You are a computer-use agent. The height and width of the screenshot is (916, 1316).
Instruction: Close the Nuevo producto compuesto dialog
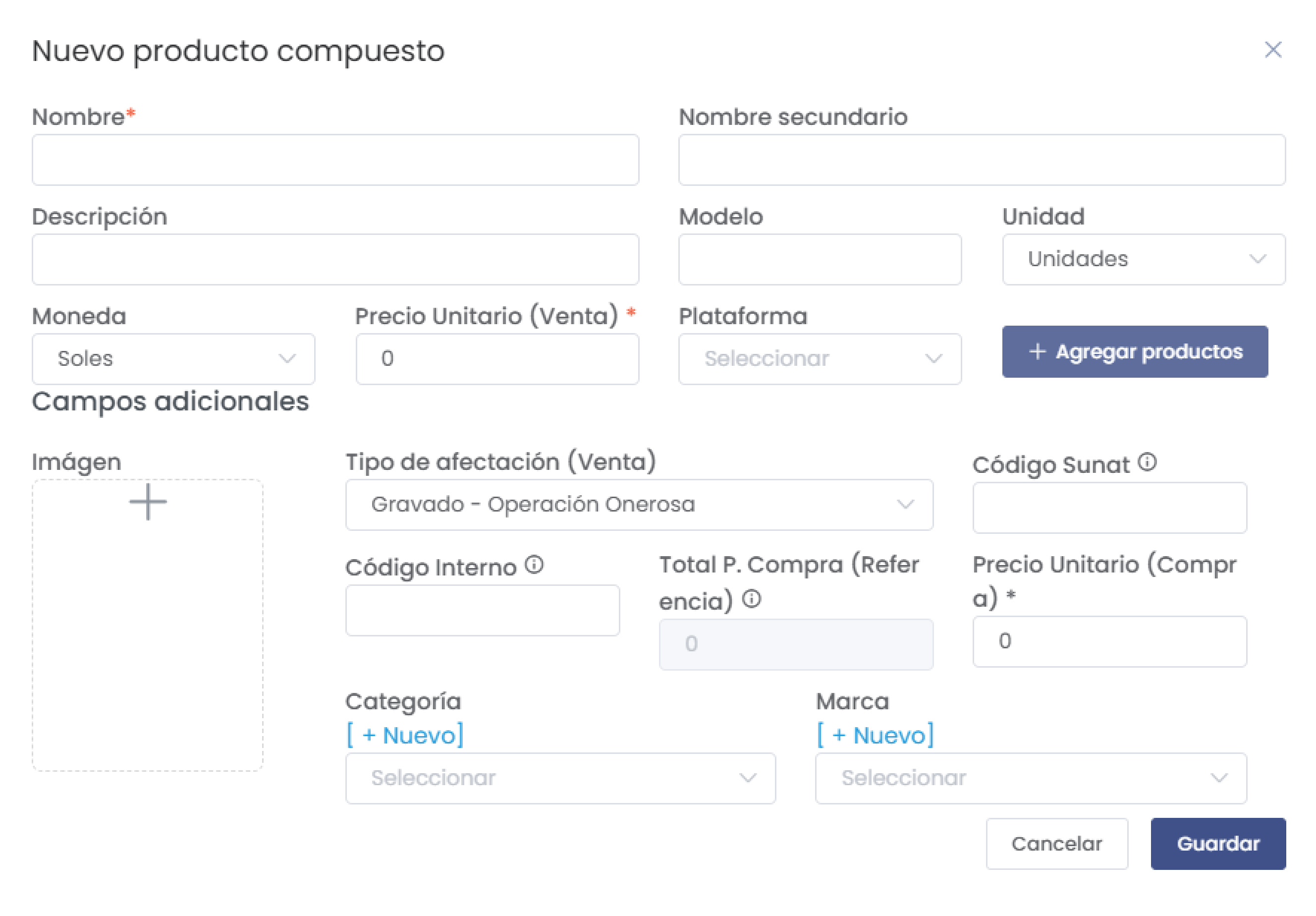point(1273,50)
